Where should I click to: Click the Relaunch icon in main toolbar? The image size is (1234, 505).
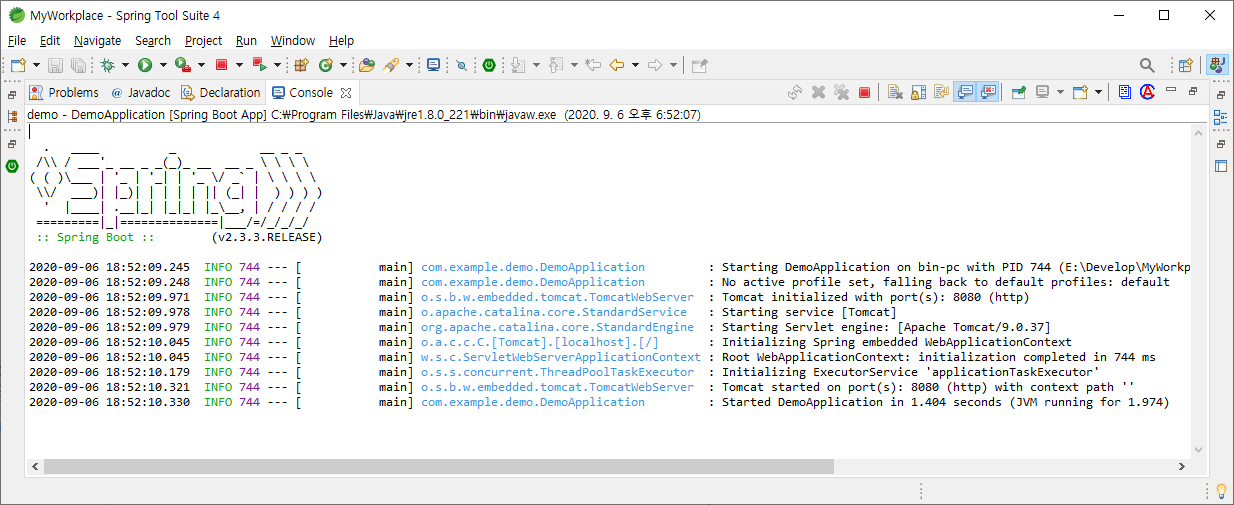[x=259, y=65]
